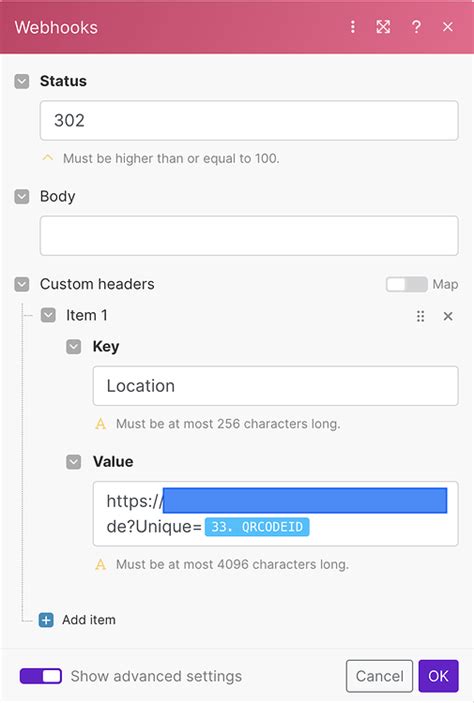Collapse the Item 1 tree node

pyautogui.click(x=48, y=315)
